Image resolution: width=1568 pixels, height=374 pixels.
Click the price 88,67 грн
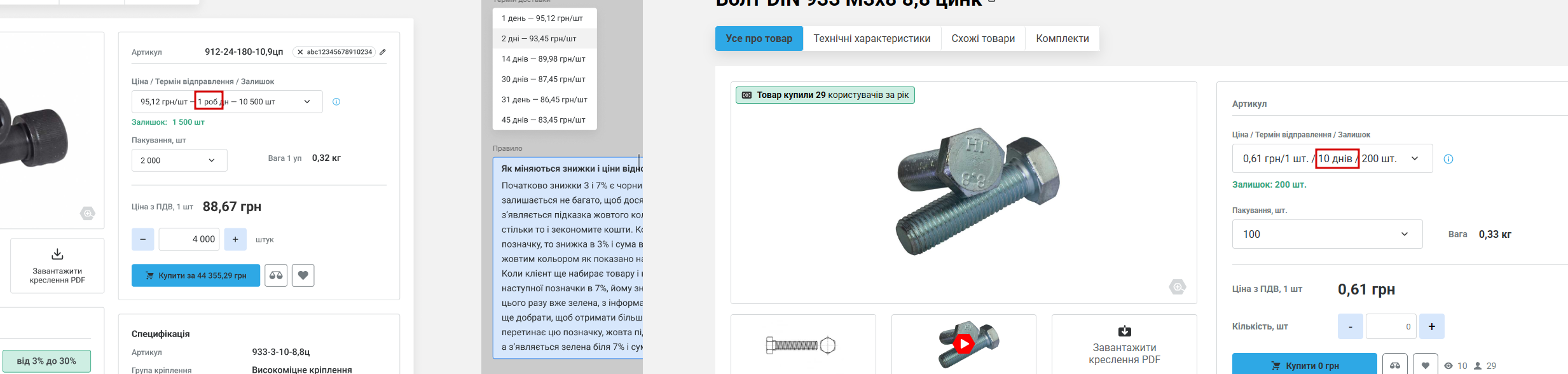(232, 207)
